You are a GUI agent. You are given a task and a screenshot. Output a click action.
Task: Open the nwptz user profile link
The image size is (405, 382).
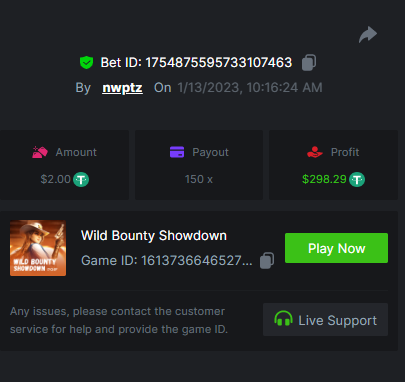(x=122, y=88)
